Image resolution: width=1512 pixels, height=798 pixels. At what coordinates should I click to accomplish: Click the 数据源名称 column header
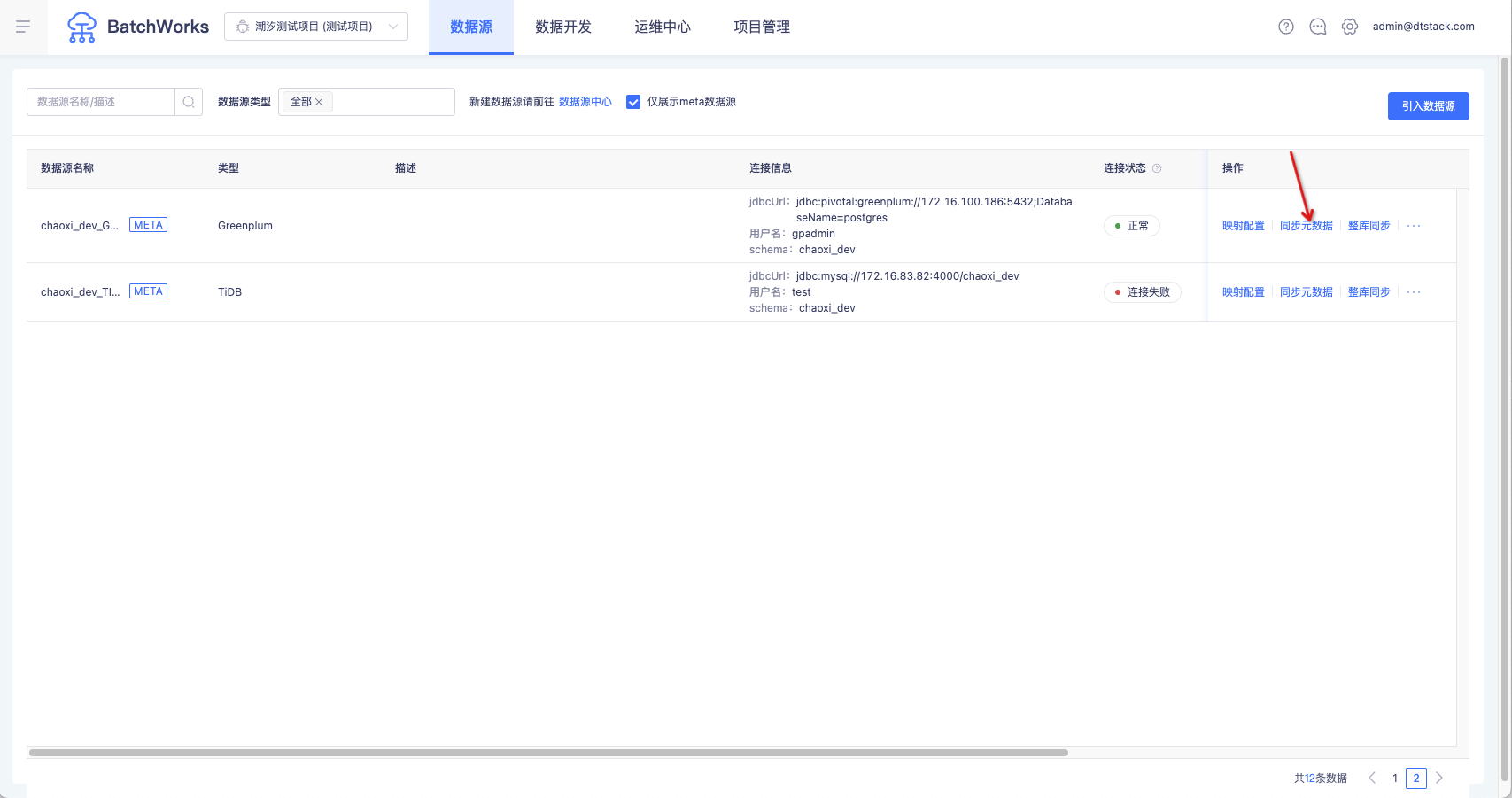pos(67,168)
